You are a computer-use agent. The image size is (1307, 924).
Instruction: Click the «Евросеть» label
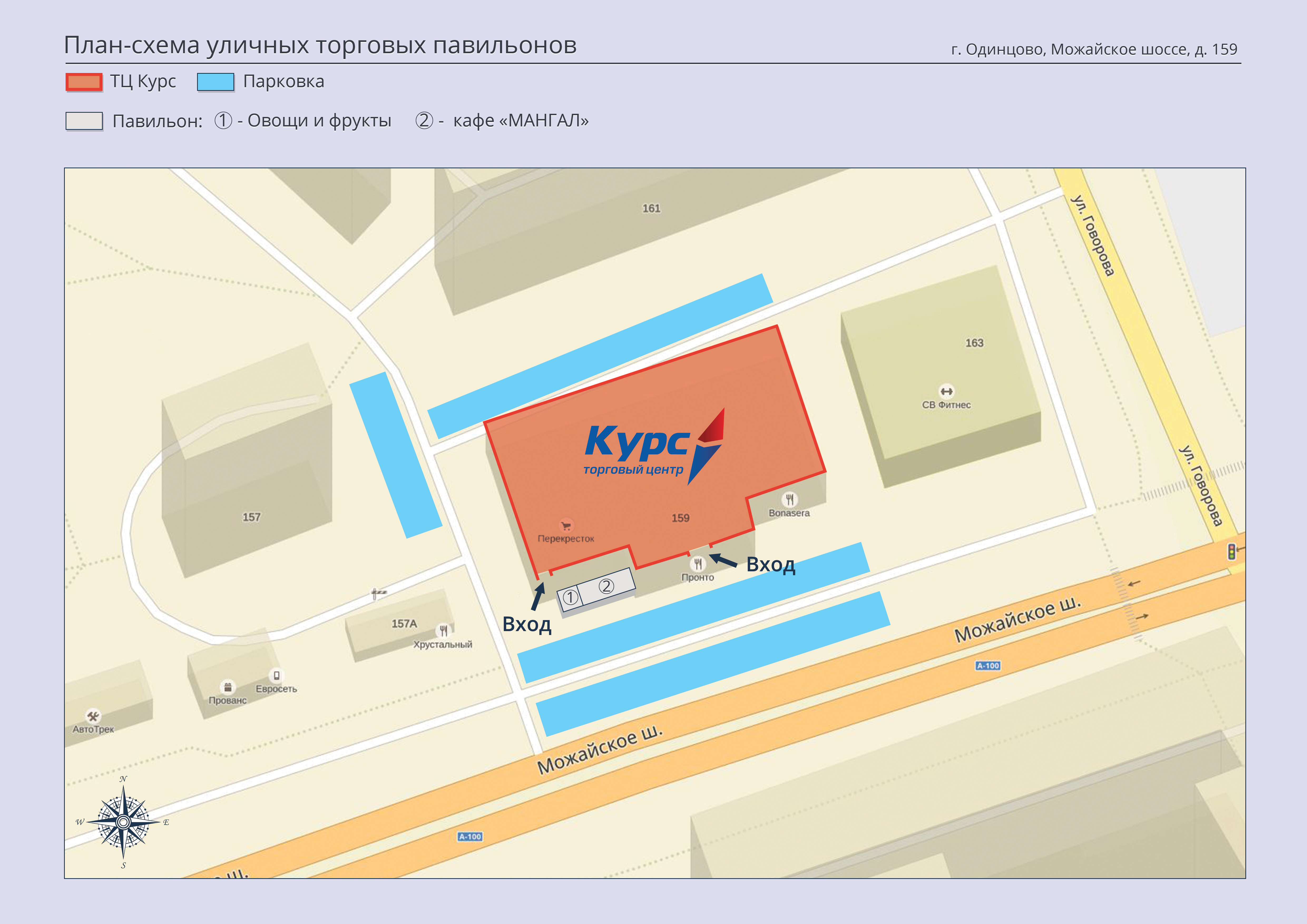click(277, 689)
